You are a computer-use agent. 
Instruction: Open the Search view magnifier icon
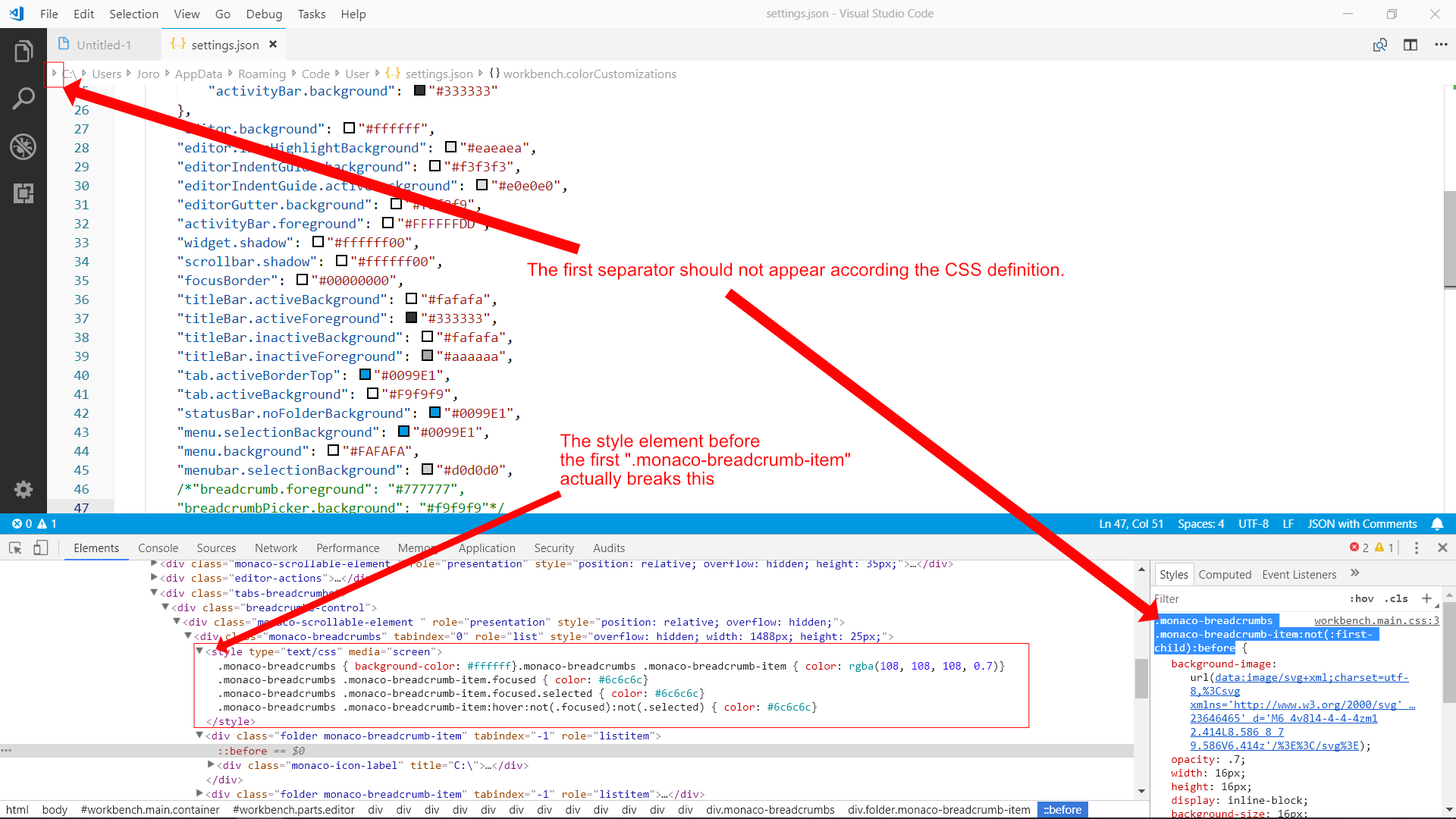(x=24, y=98)
